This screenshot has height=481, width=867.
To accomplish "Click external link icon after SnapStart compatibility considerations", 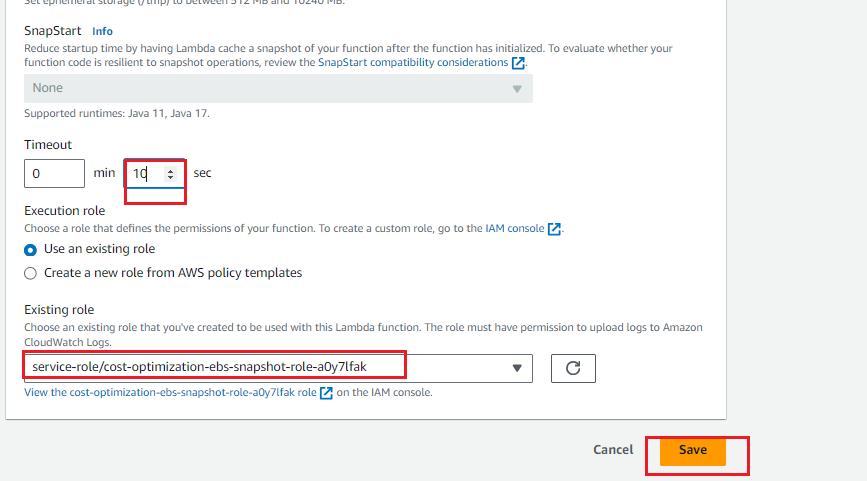I will [518, 63].
